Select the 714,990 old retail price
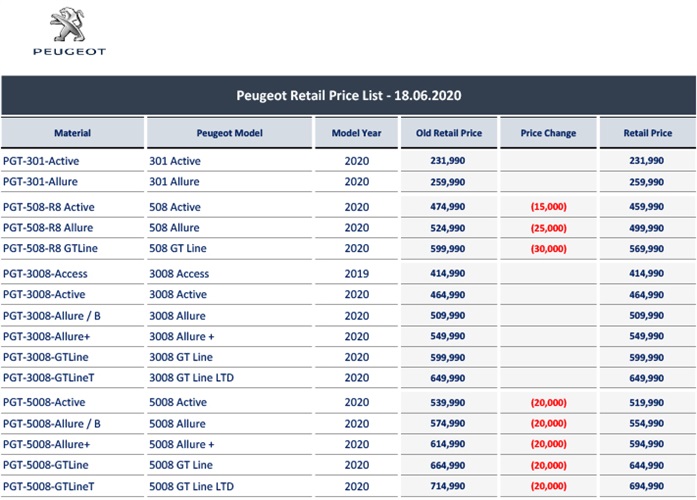The width and height of the screenshot is (697, 500). point(448,486)
